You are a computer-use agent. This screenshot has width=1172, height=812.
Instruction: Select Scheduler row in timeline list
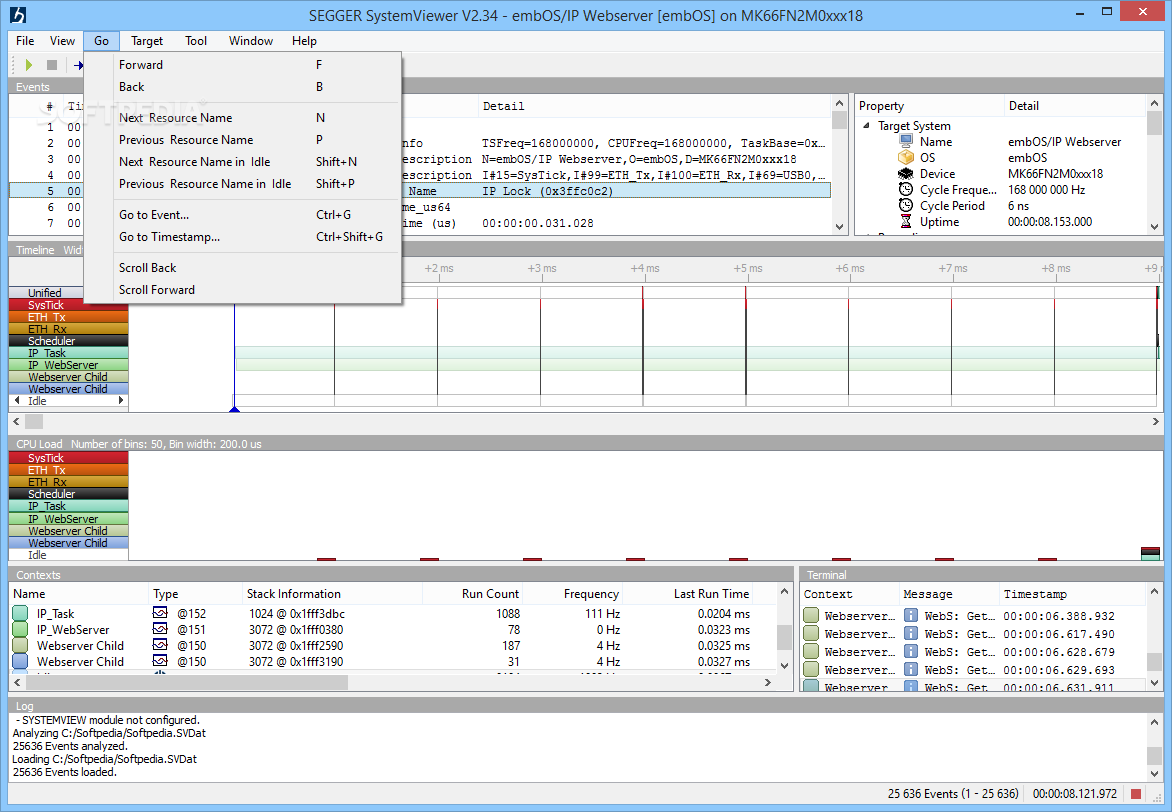[68, 341]
